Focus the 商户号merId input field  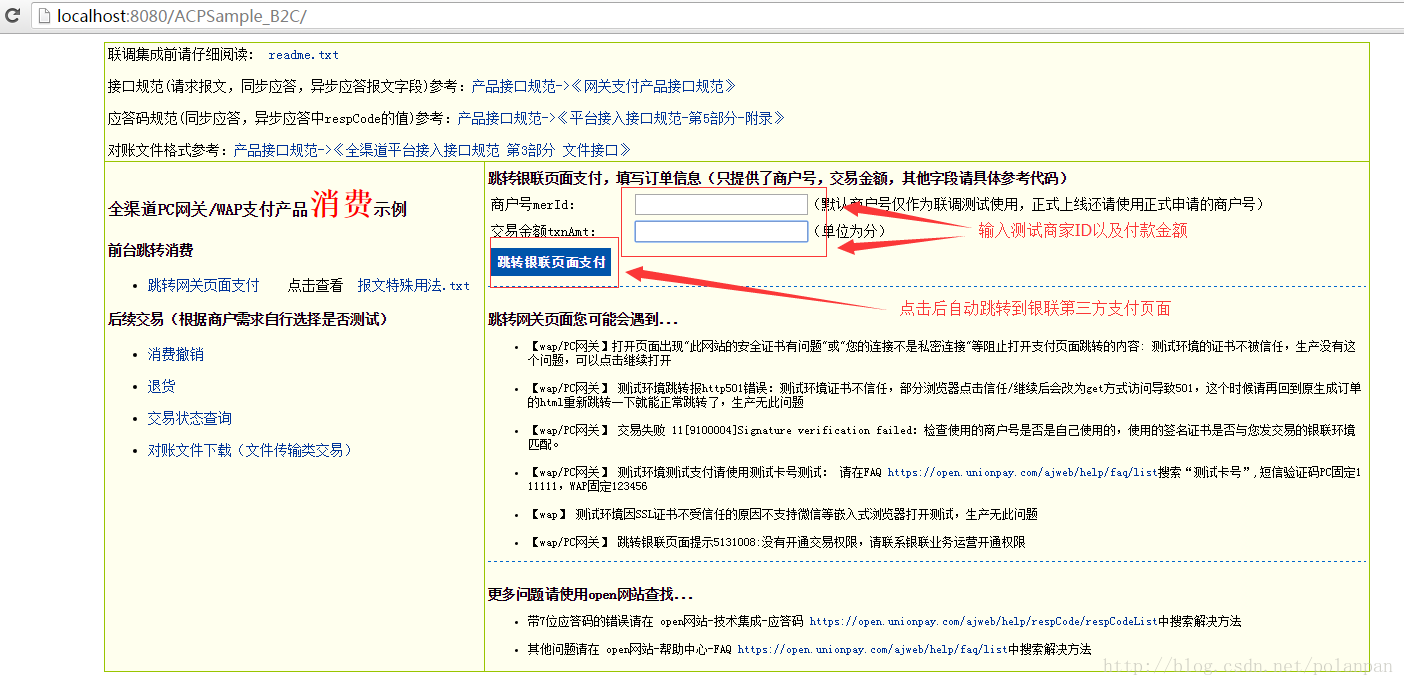tap(721, 204)
